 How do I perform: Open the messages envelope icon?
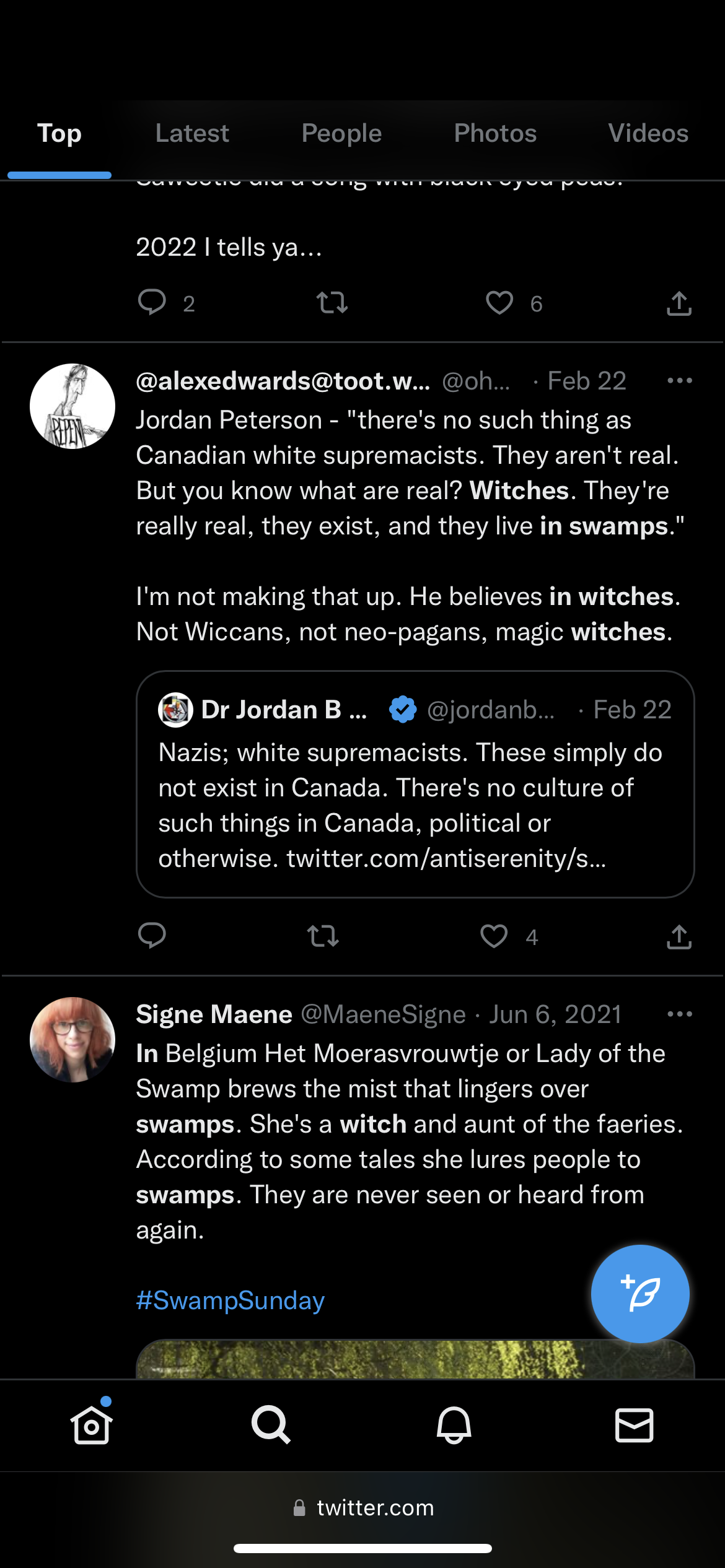(x=634, y=1425)
